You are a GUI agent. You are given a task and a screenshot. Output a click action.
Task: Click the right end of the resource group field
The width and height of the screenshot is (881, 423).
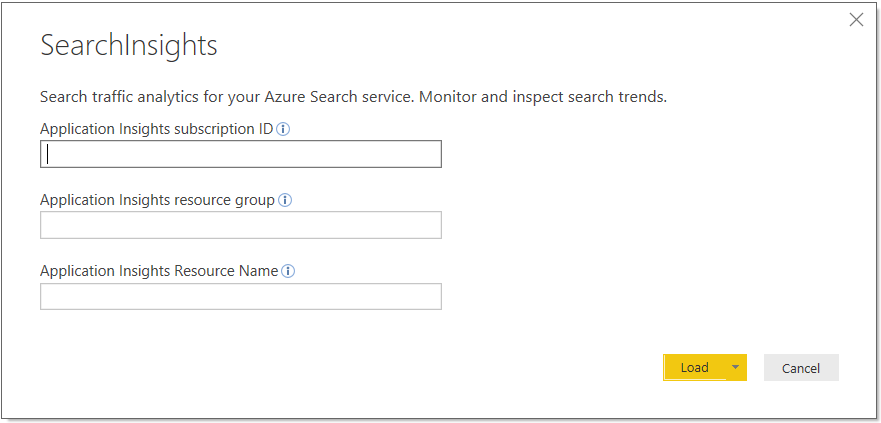tap(430, 225)
